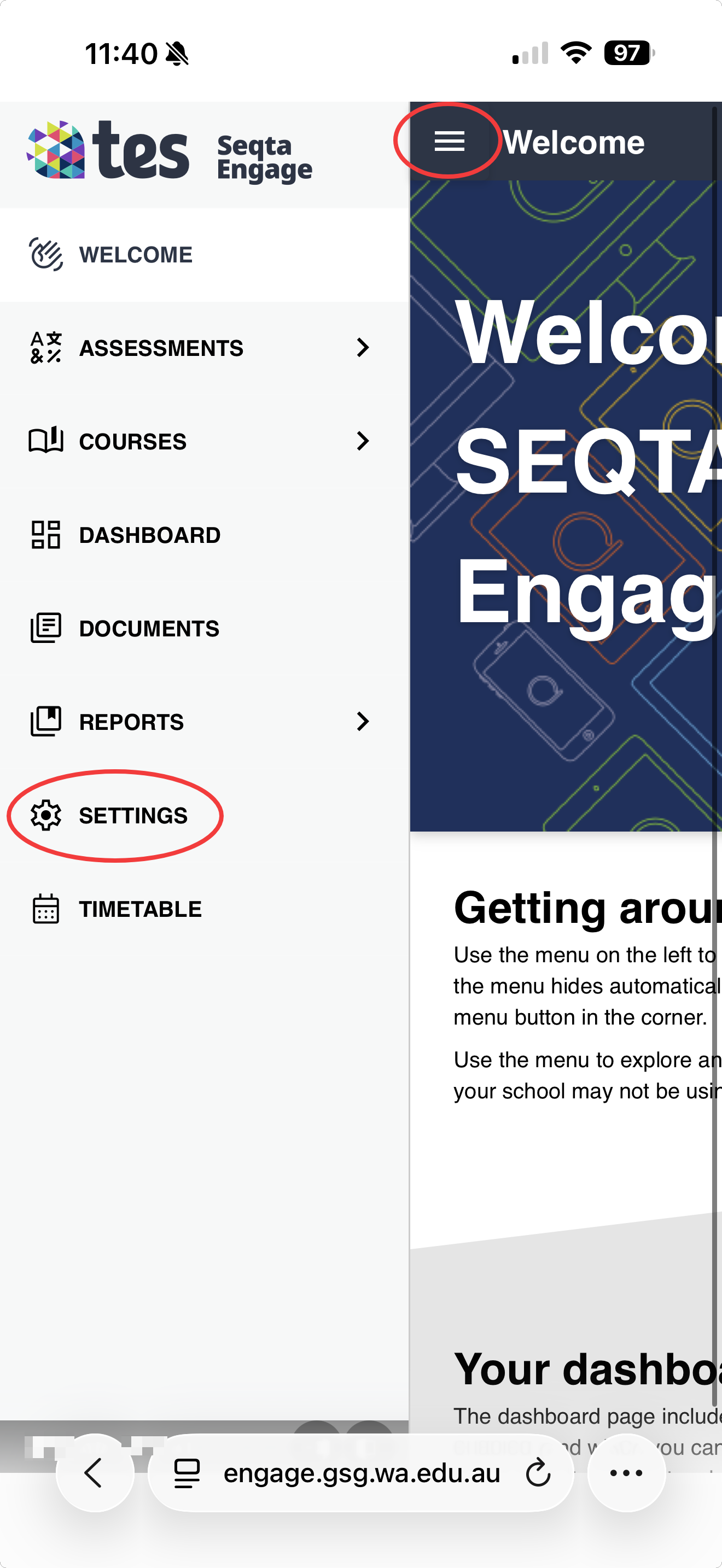The width and height of the screenshot is (722, 1568).
Task: Click the Reports bookmark icon
Action: (45, 721)
